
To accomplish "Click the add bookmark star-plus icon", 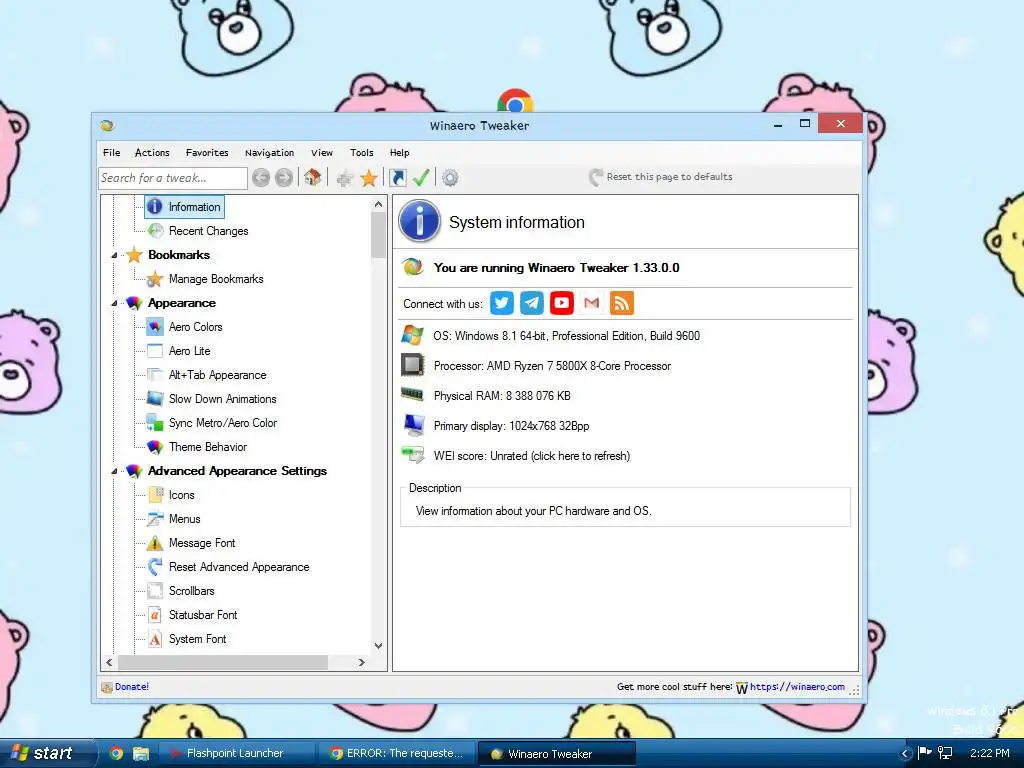I will tap(344, 178).
